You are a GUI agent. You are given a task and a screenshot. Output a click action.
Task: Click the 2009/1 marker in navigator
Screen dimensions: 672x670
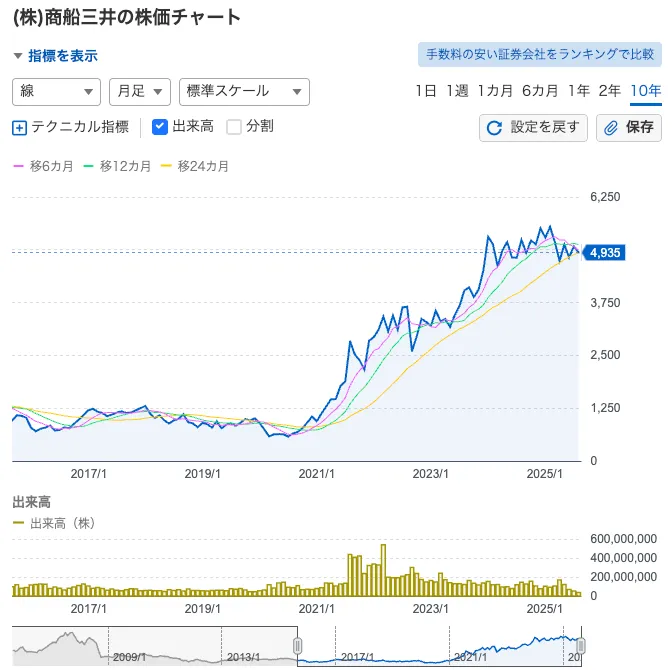point(129,657)
